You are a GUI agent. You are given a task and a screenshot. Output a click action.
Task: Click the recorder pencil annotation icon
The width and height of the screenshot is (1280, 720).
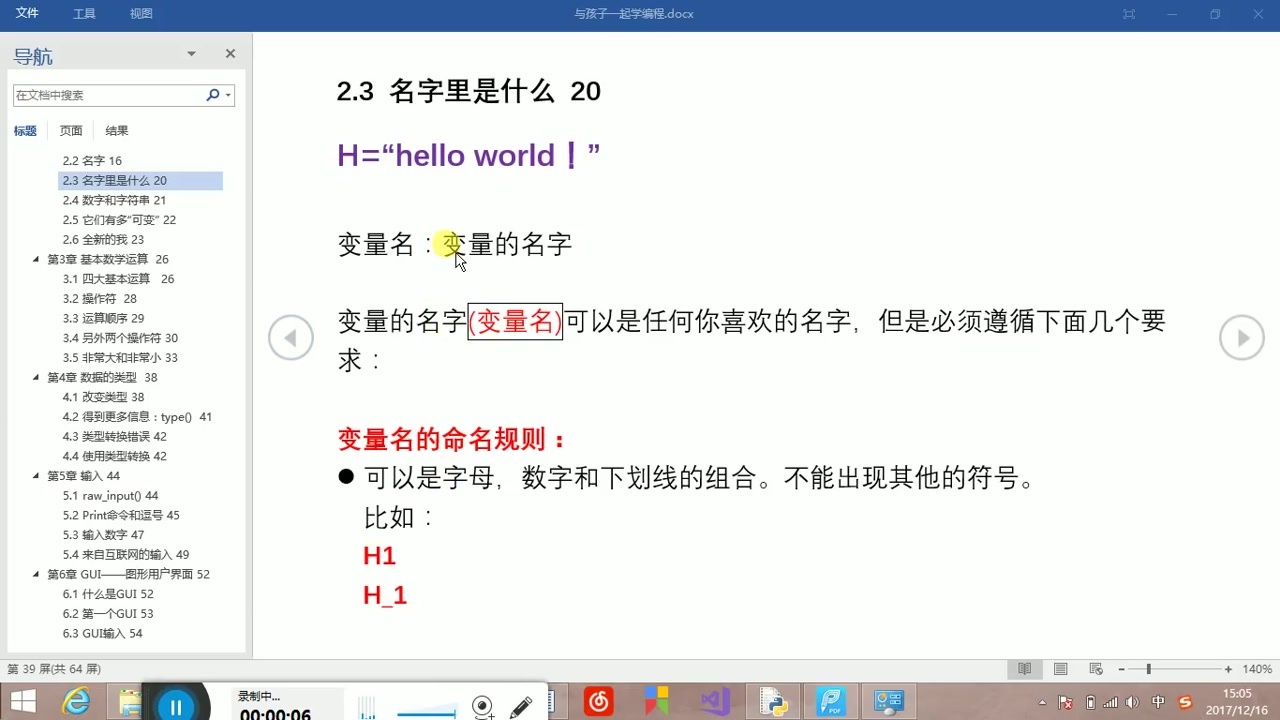tap(521, 707)
